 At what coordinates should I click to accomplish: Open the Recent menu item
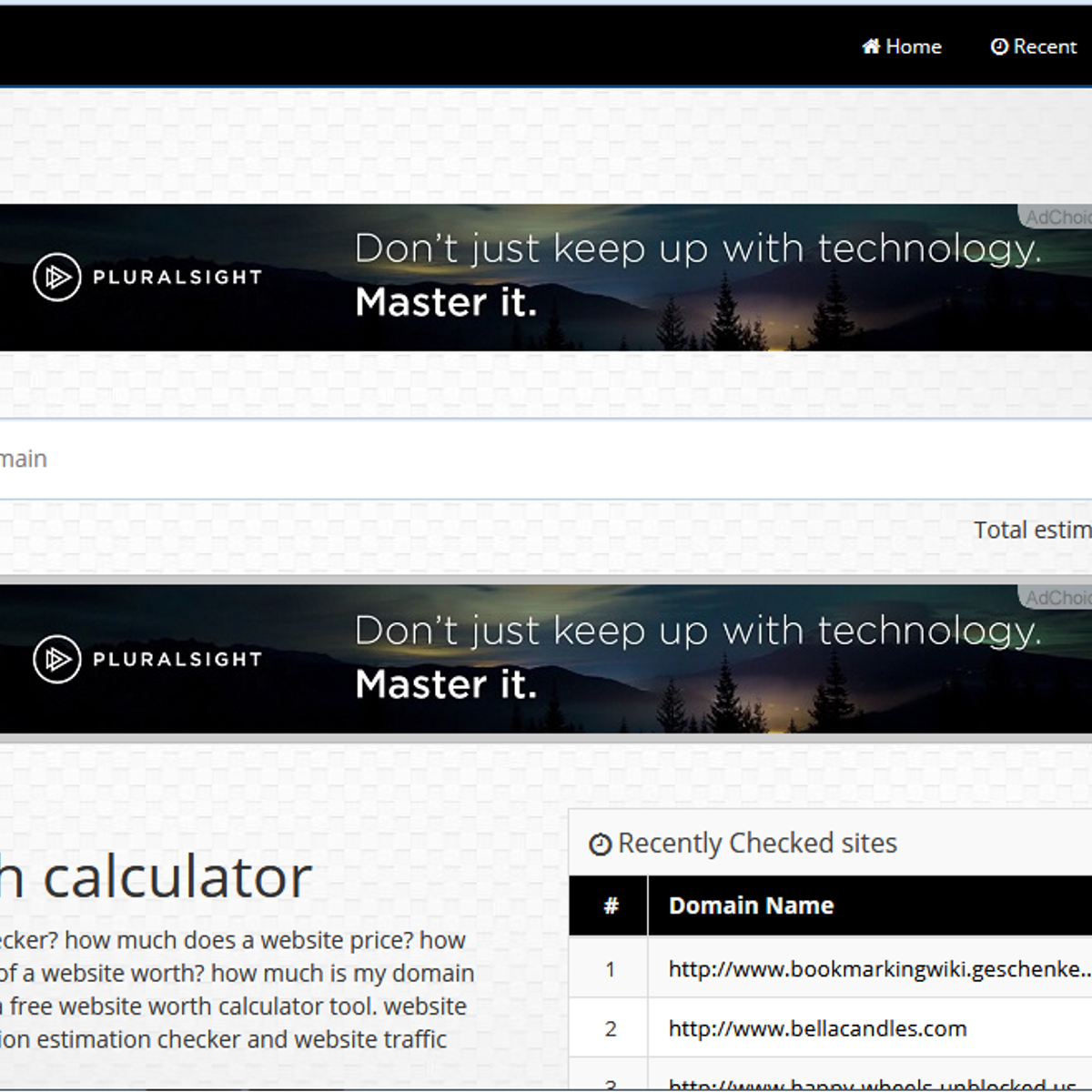pyautogui.click(x=1033, y=46)
